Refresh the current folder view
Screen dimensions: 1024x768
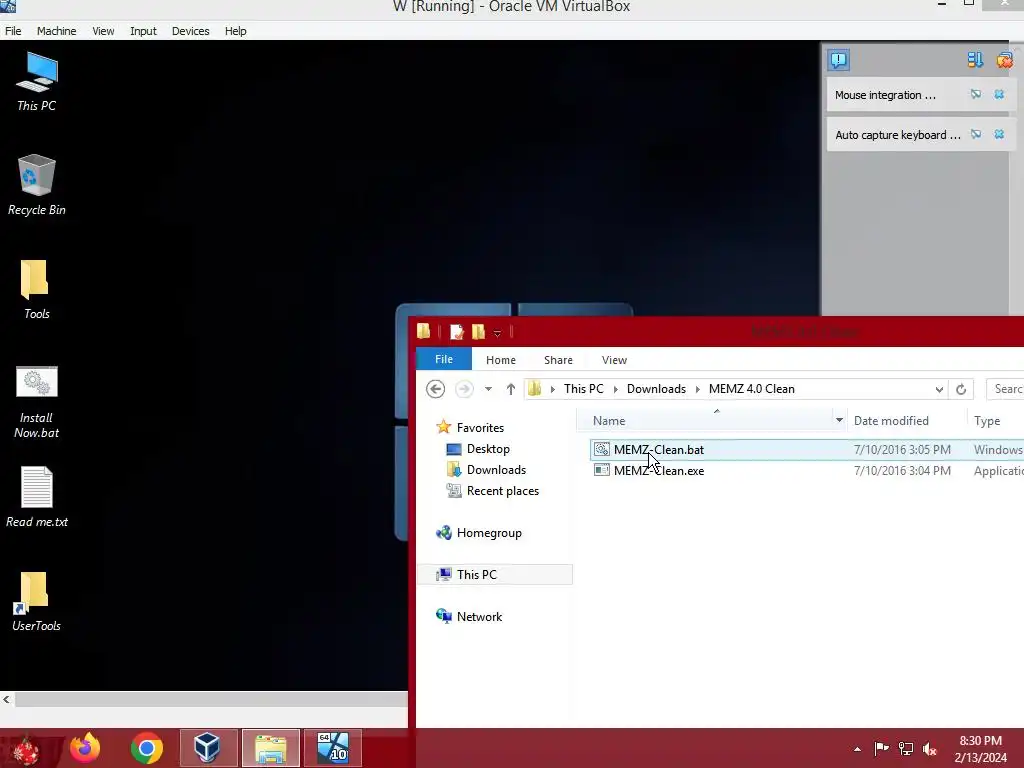pyautogui.click(x=961, y=389)
